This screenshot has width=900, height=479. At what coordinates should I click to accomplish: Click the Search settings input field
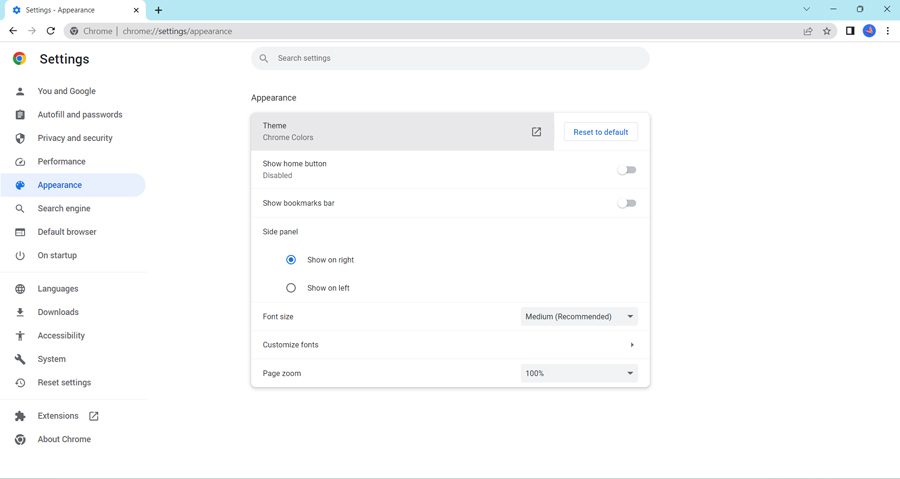[x=450, y=58]
